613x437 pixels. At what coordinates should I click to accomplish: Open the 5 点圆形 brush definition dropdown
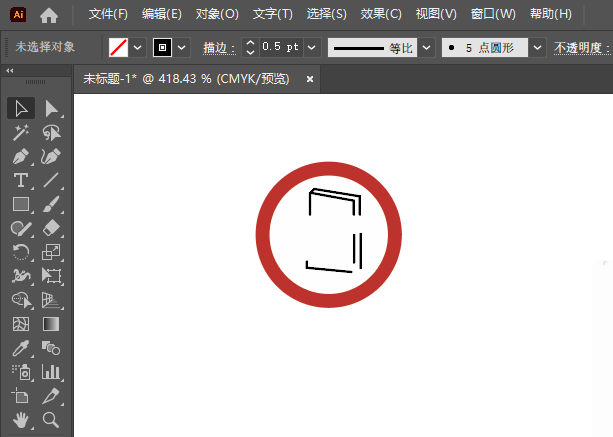pos(538,48)
